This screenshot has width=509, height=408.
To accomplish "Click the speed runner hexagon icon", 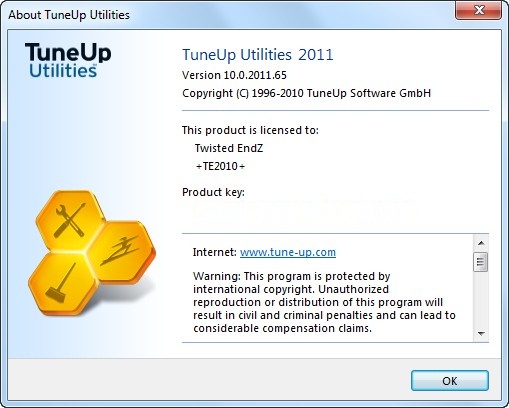I will (x=122, y=251).
